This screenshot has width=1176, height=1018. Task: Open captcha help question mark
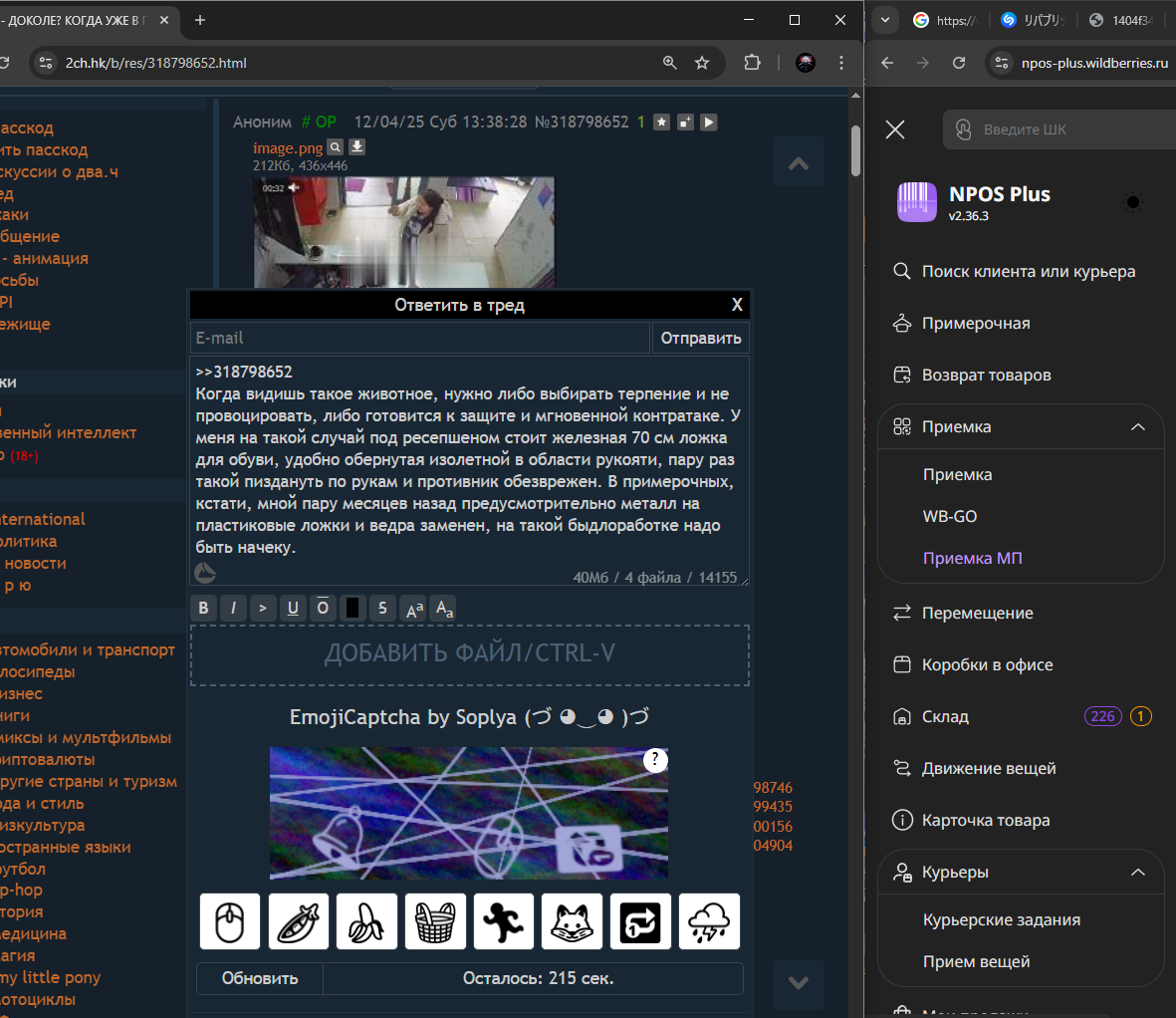[654, 760]
